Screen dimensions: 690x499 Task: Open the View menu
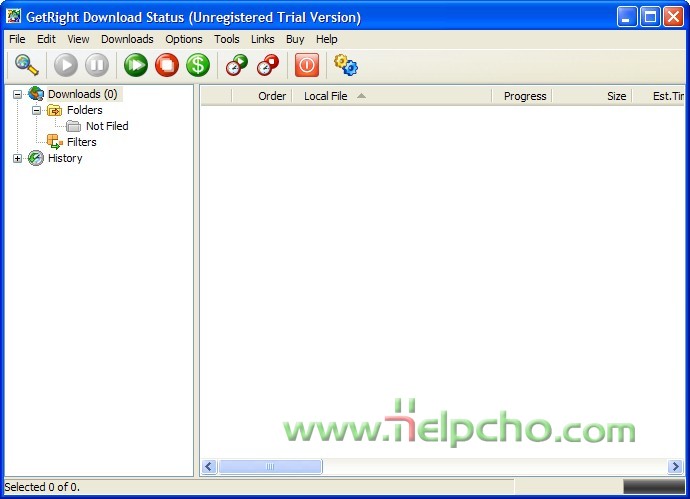coord(78,39)
